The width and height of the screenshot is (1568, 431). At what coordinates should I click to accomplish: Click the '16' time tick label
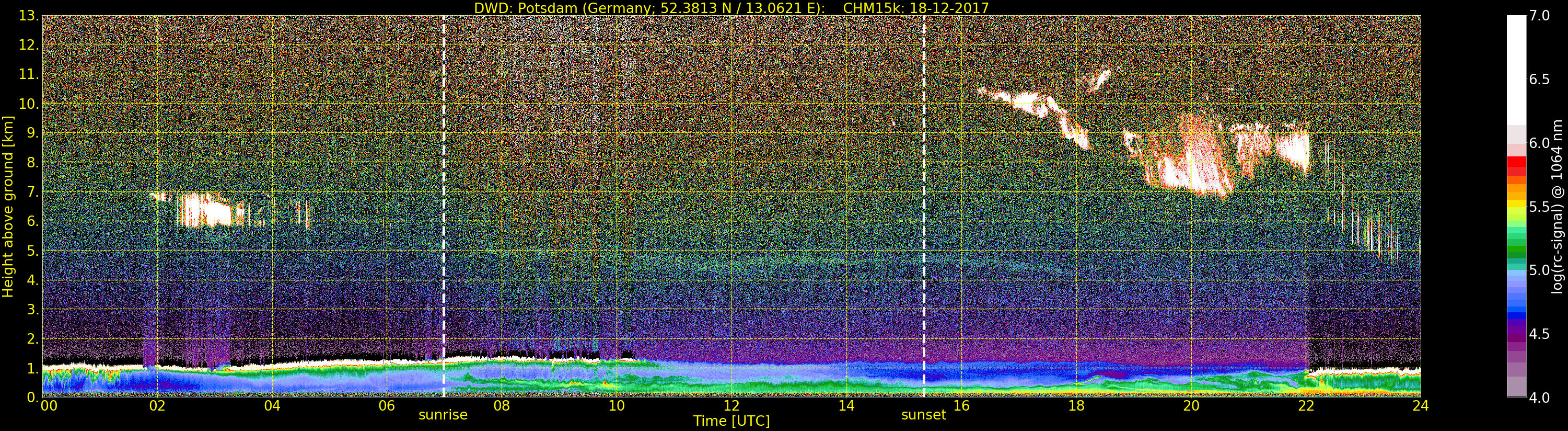[x=961, y=406]
